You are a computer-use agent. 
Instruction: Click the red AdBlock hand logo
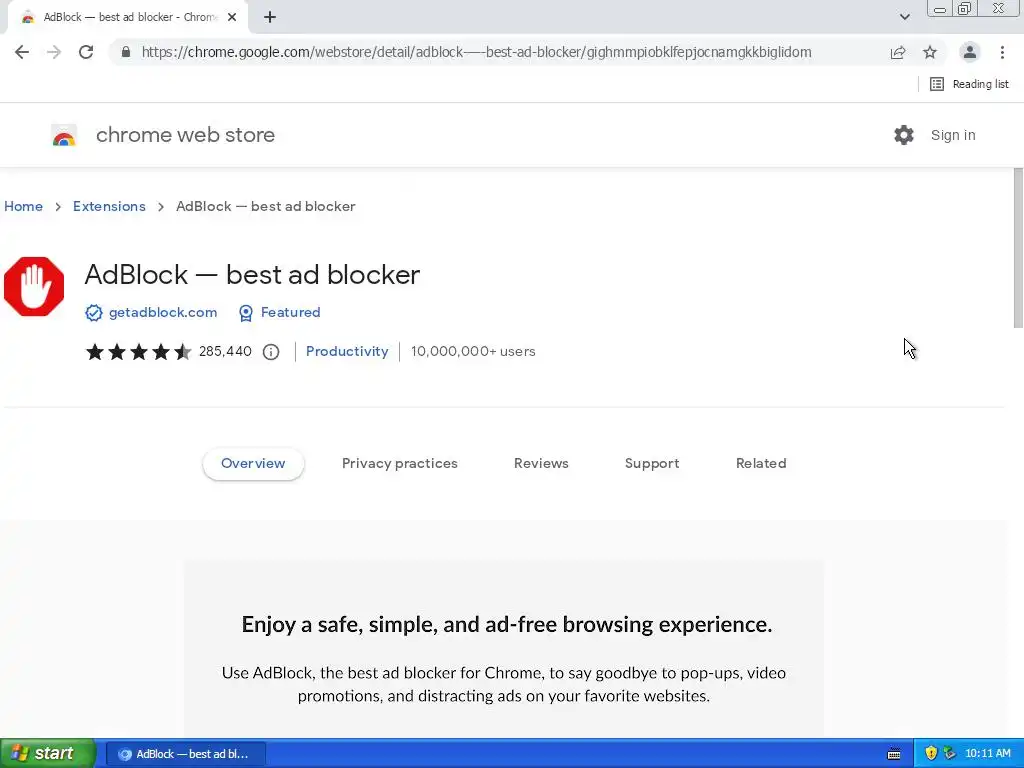tap(34, 287)
